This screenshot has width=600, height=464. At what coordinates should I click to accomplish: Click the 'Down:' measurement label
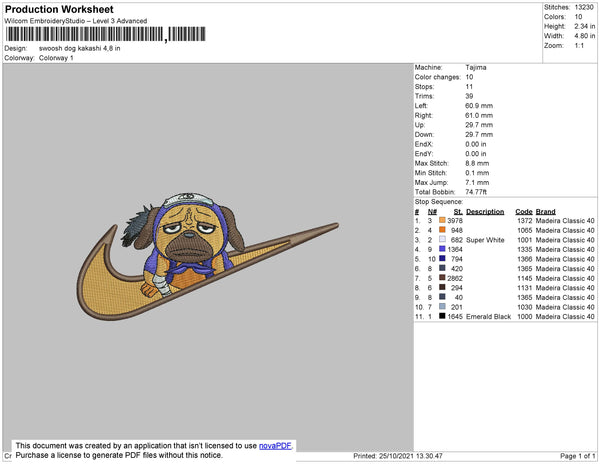tap(424, 134)
